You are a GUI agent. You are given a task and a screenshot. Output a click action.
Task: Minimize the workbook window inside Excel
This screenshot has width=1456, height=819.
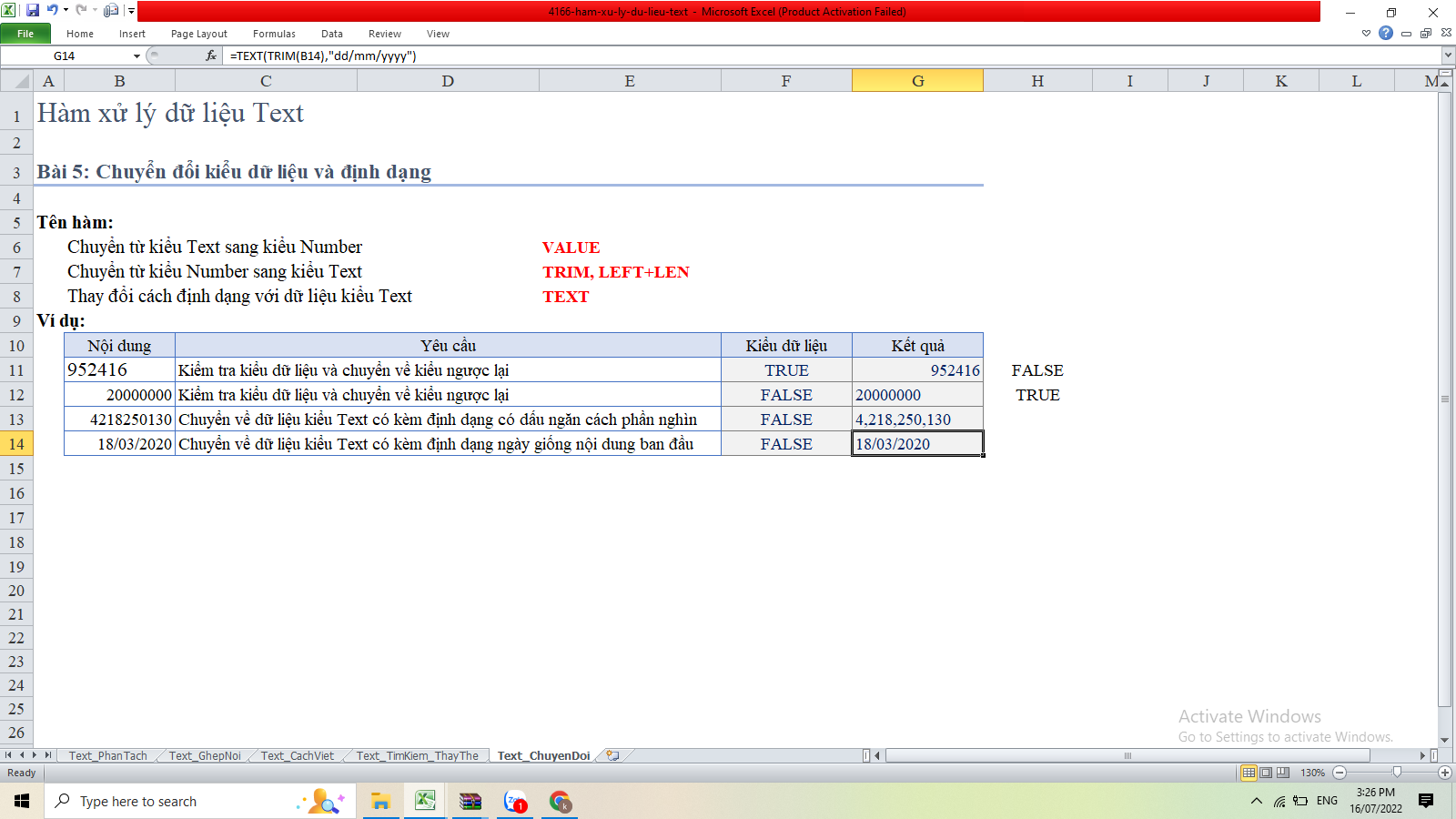[x=1406, y=34]
